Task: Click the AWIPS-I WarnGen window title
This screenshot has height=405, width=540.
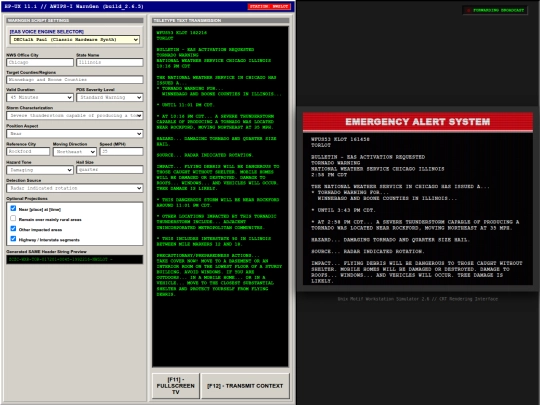Action: [x=74, y=7]
